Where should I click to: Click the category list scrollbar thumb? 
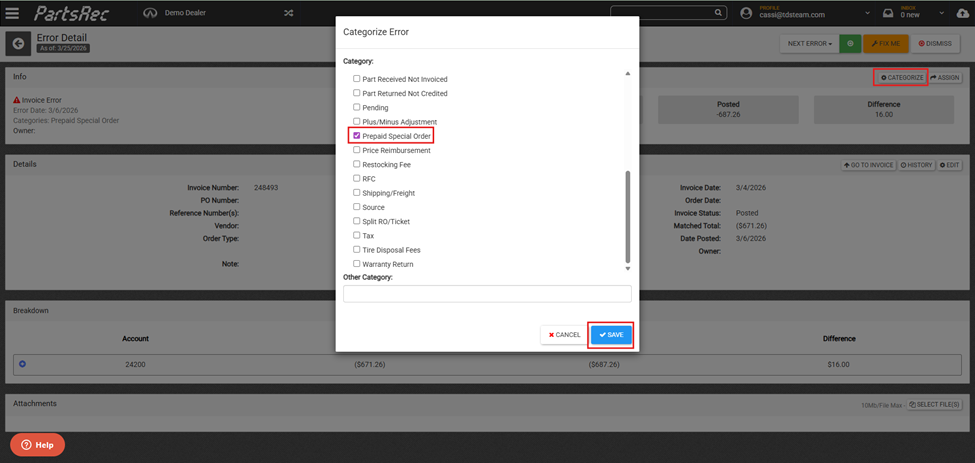click(627, 217)
